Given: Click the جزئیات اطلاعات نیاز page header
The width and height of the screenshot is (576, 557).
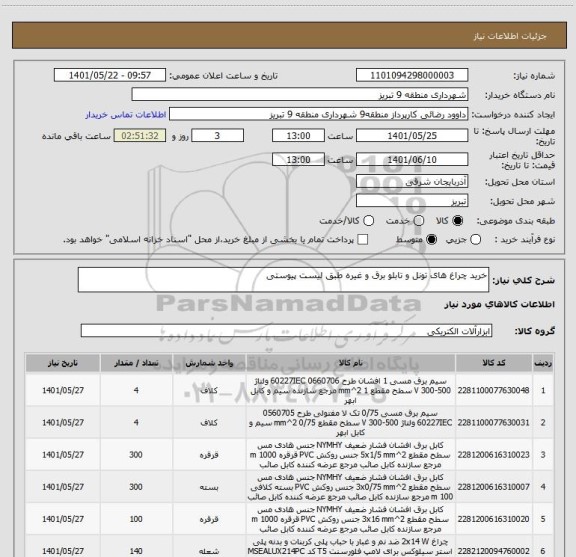Looking at the screenshot, I should 510,36.
